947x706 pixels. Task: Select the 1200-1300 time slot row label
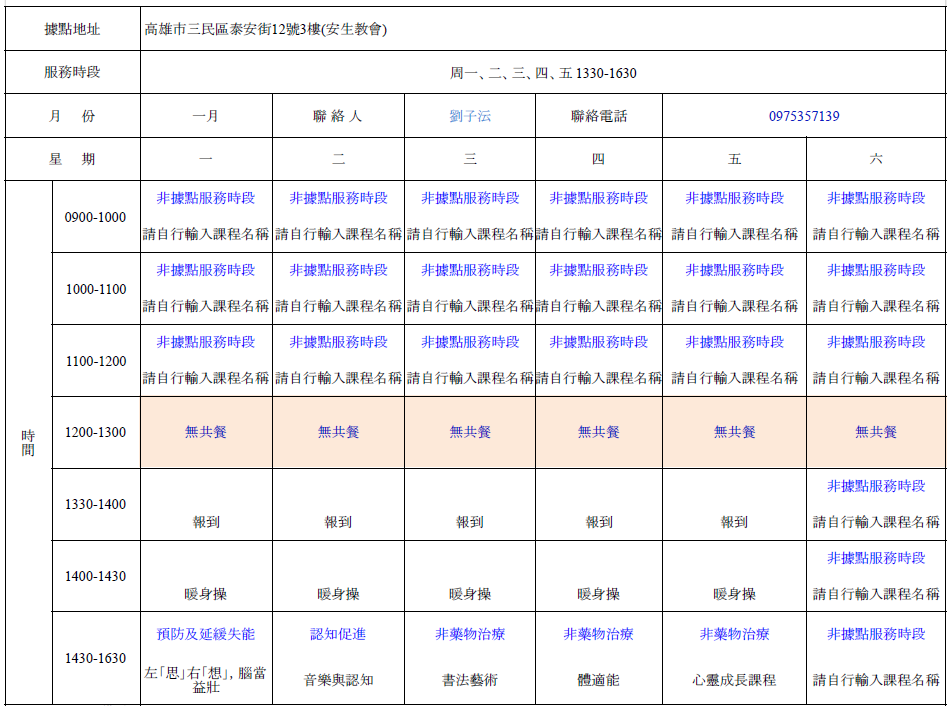96,433
